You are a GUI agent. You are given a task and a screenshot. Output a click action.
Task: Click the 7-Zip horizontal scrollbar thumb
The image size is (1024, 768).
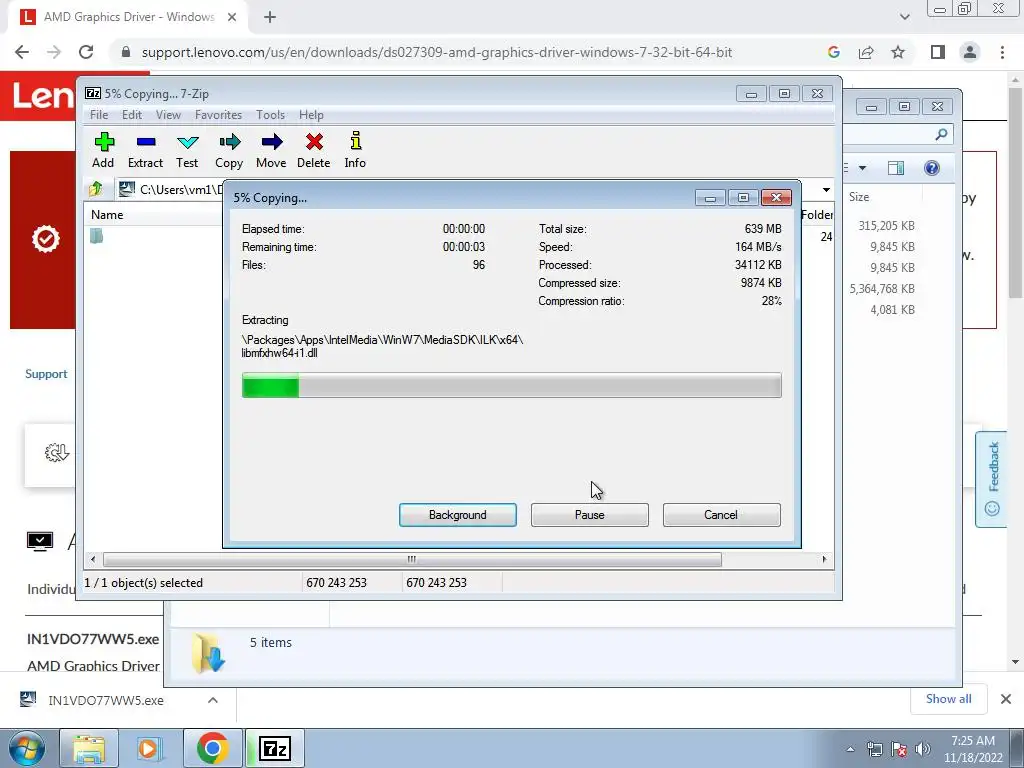coord(412,559)
